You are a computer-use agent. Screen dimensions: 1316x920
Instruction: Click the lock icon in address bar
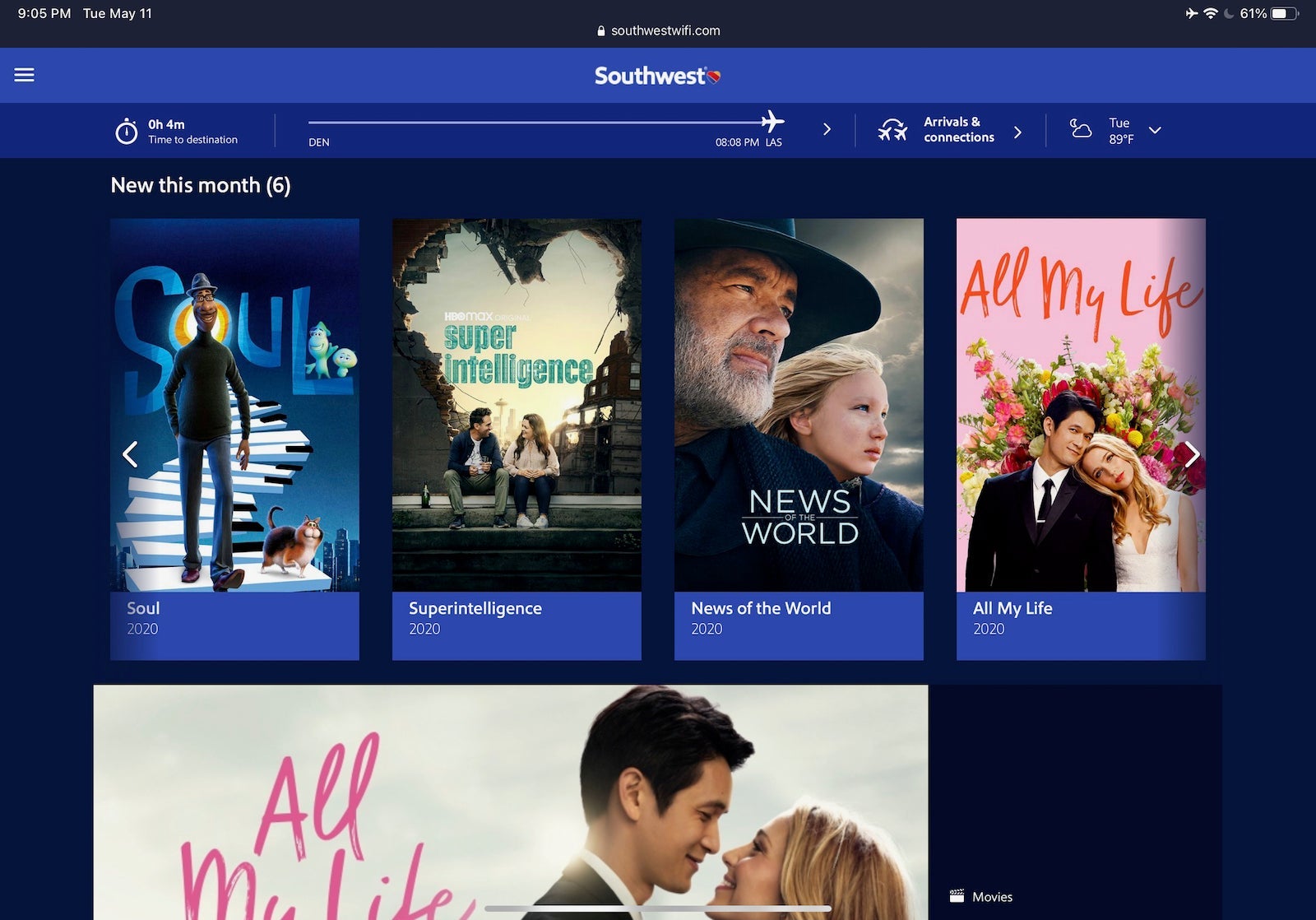601,31
